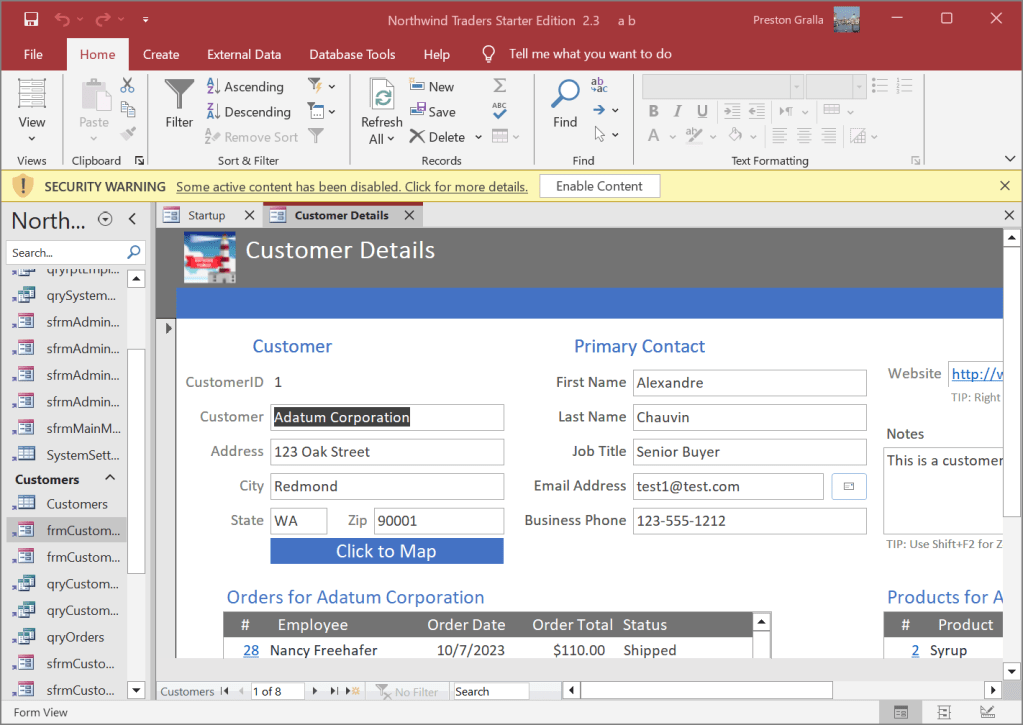Open the Create ribbon tab
The image size is (1023, 725).
pos(160,54)
